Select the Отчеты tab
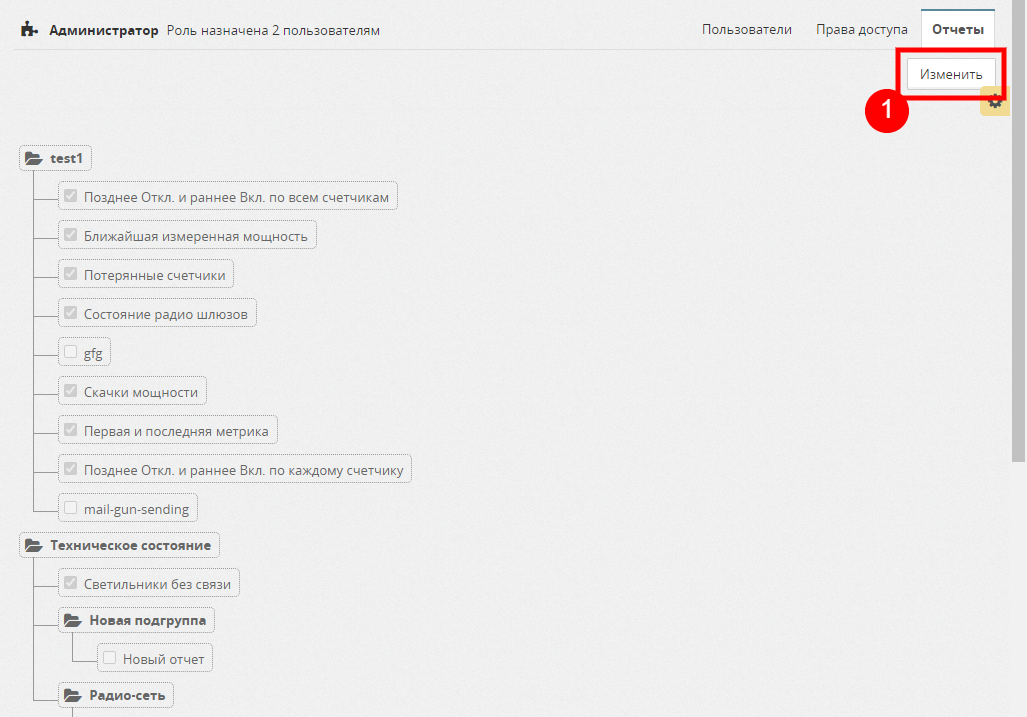The height and width of the screenshot is (717, 1027). pos(957,30)
